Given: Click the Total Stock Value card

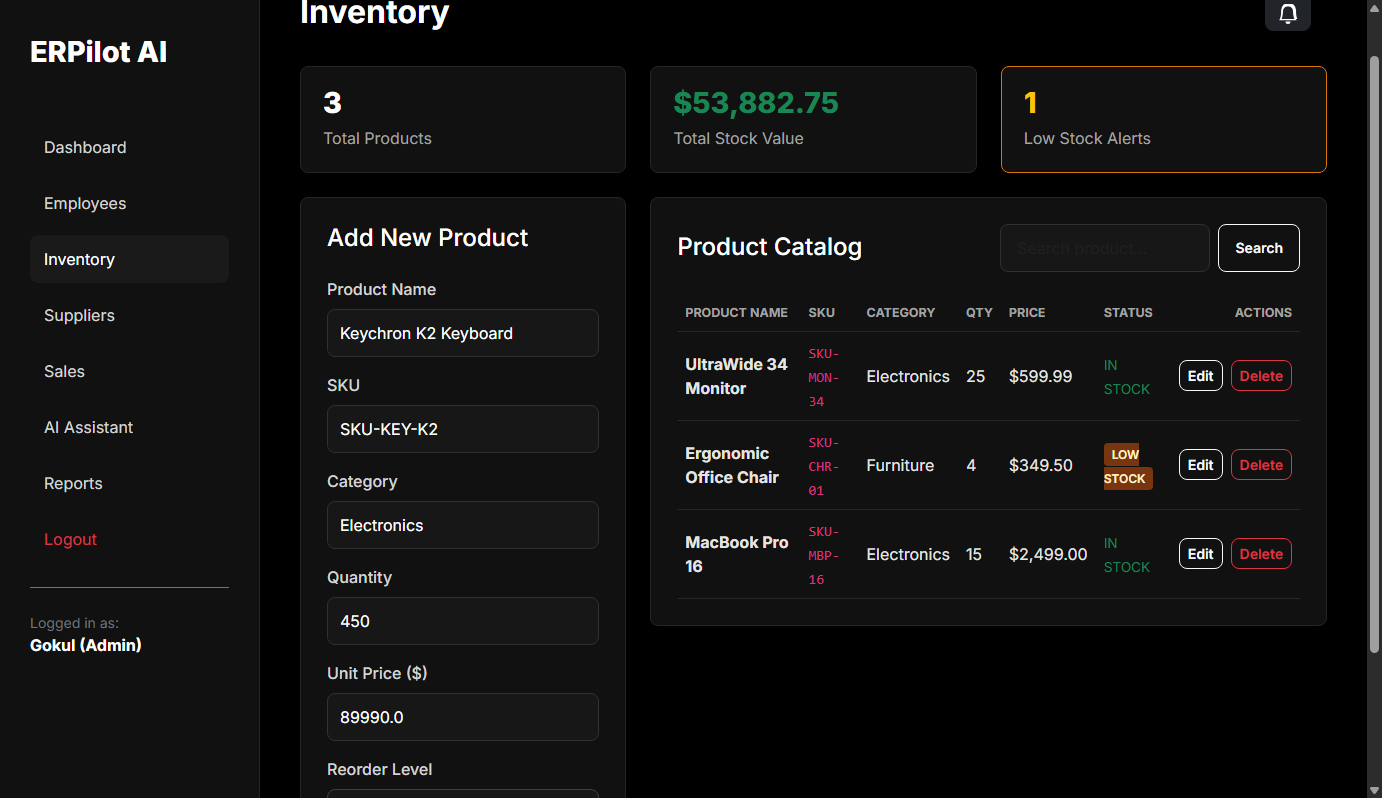Looking at the screenshot, I should pyautogui.click(x=813, y=120).
